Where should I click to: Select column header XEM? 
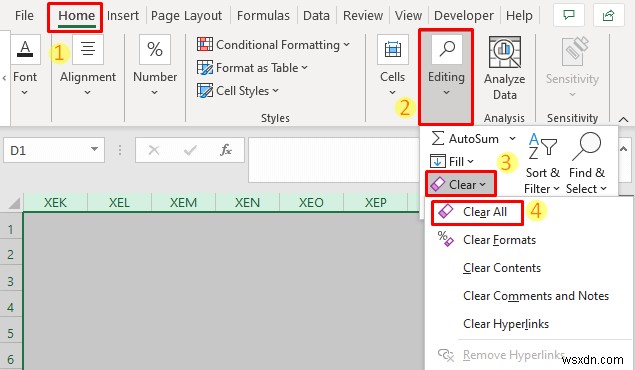coord(183,202)
